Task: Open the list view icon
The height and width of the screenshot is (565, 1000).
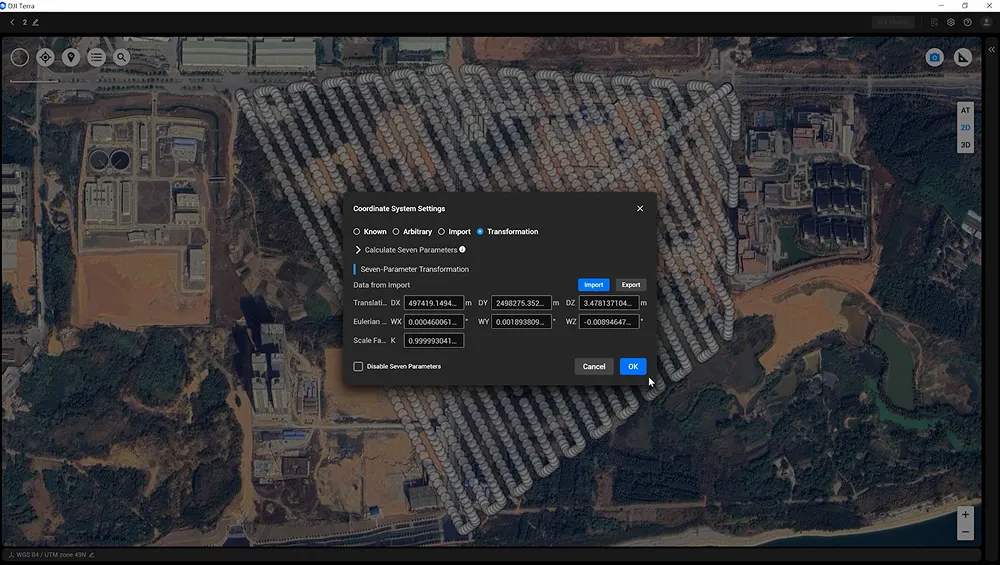Action: (x=96, y=57)
